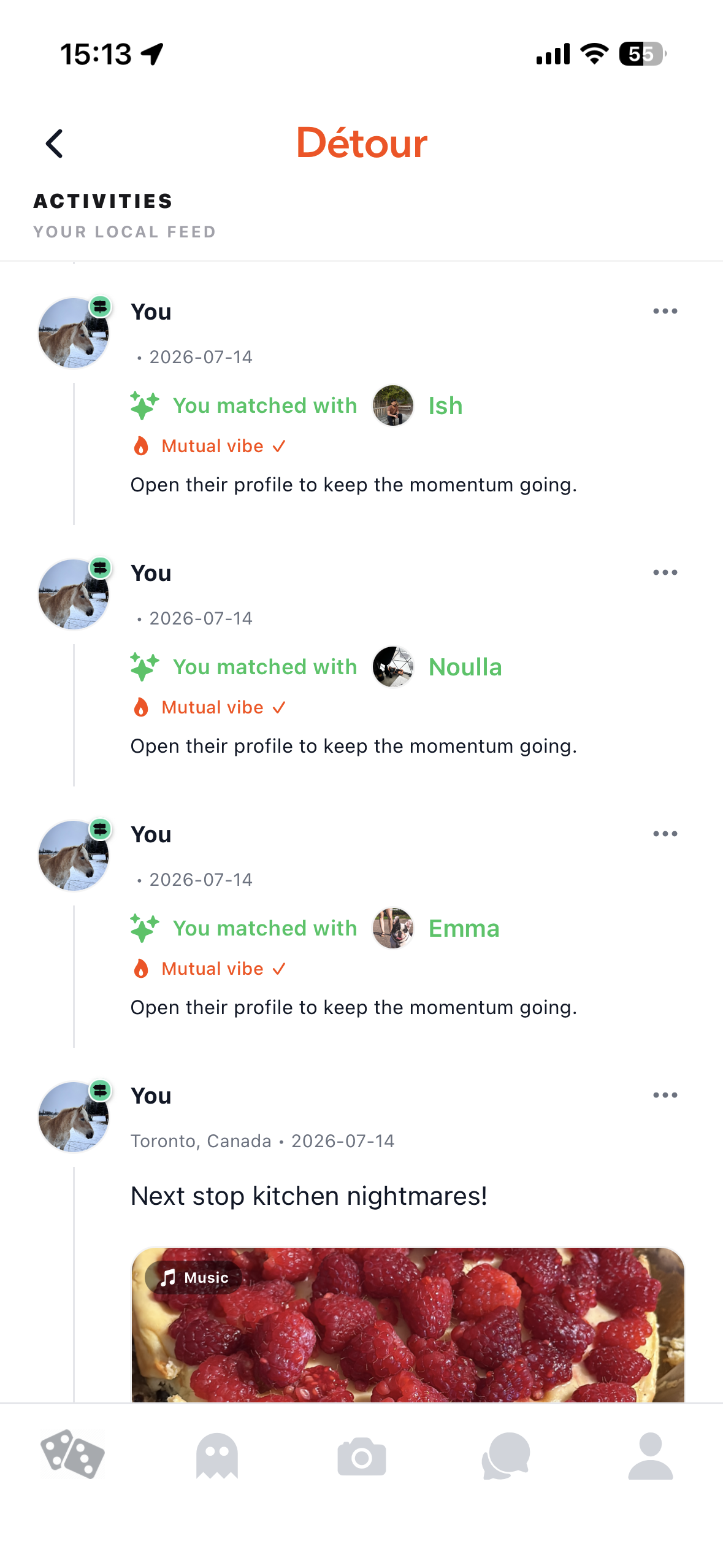
Task: Tap sparkle icon beside Ish match
Action: (145, 405)
